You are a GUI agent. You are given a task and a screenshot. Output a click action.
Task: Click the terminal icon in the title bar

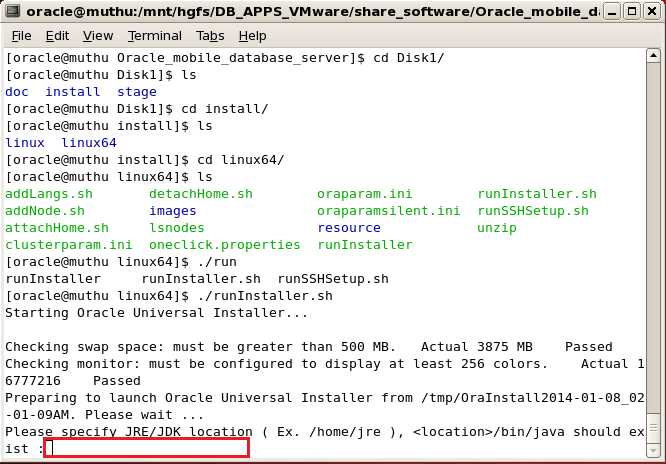11,11
